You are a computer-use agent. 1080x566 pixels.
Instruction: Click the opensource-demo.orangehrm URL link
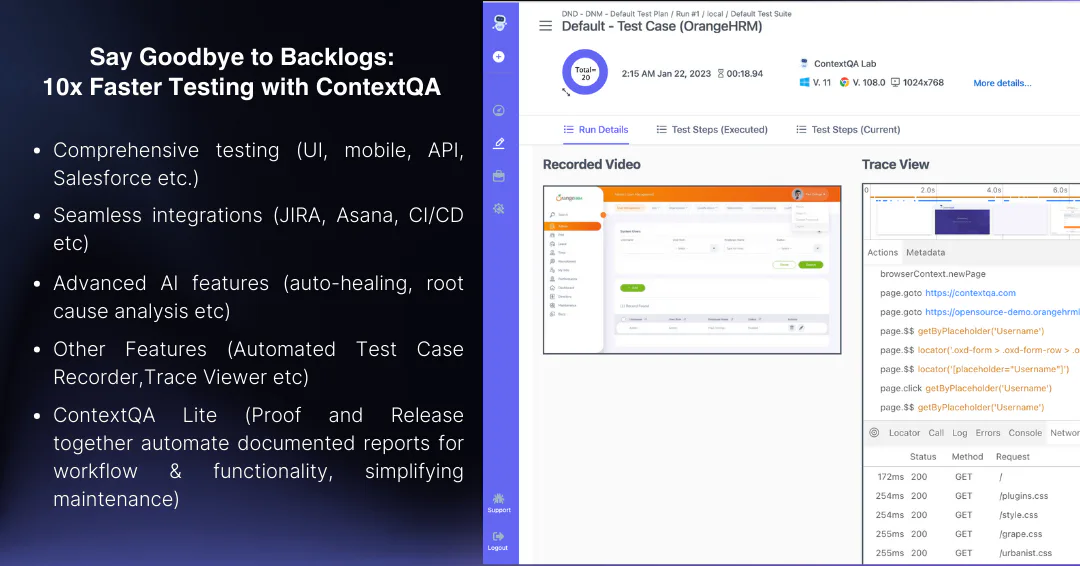(1002, 312)
